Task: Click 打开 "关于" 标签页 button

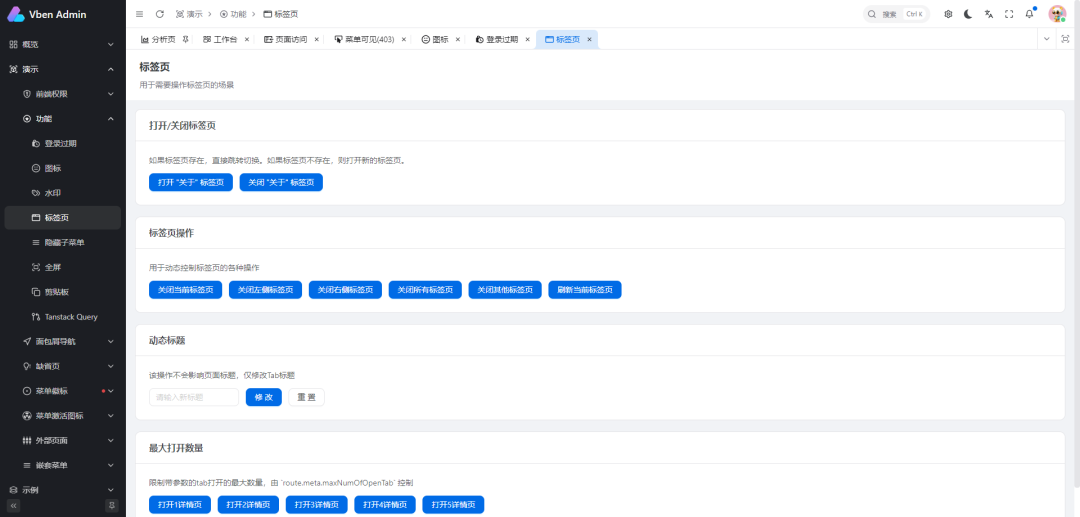Action: [191, 182]
